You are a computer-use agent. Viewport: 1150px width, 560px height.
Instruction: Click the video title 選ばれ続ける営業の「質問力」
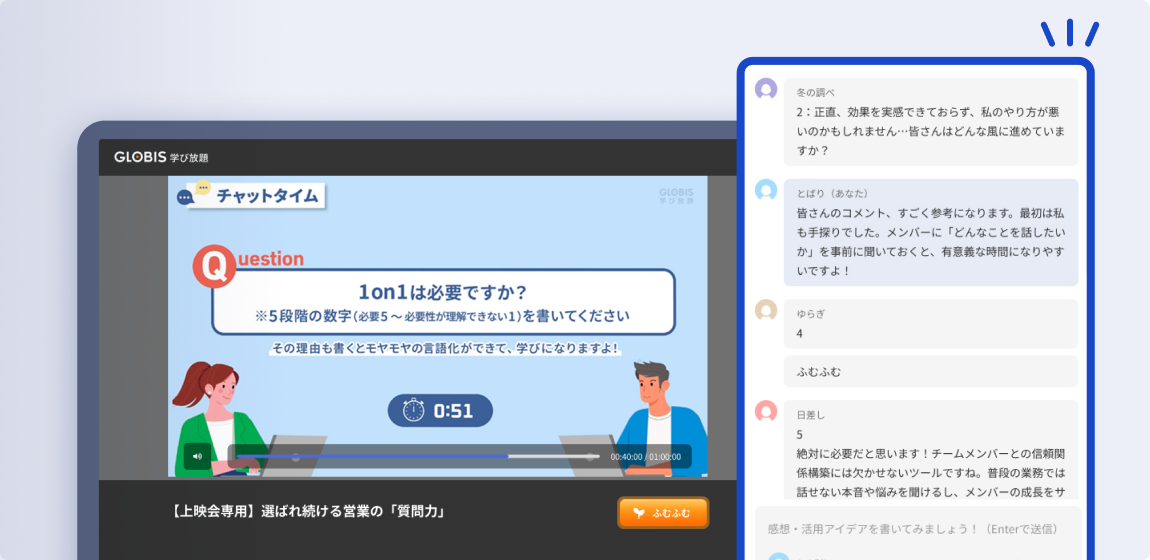coord(308,512)
